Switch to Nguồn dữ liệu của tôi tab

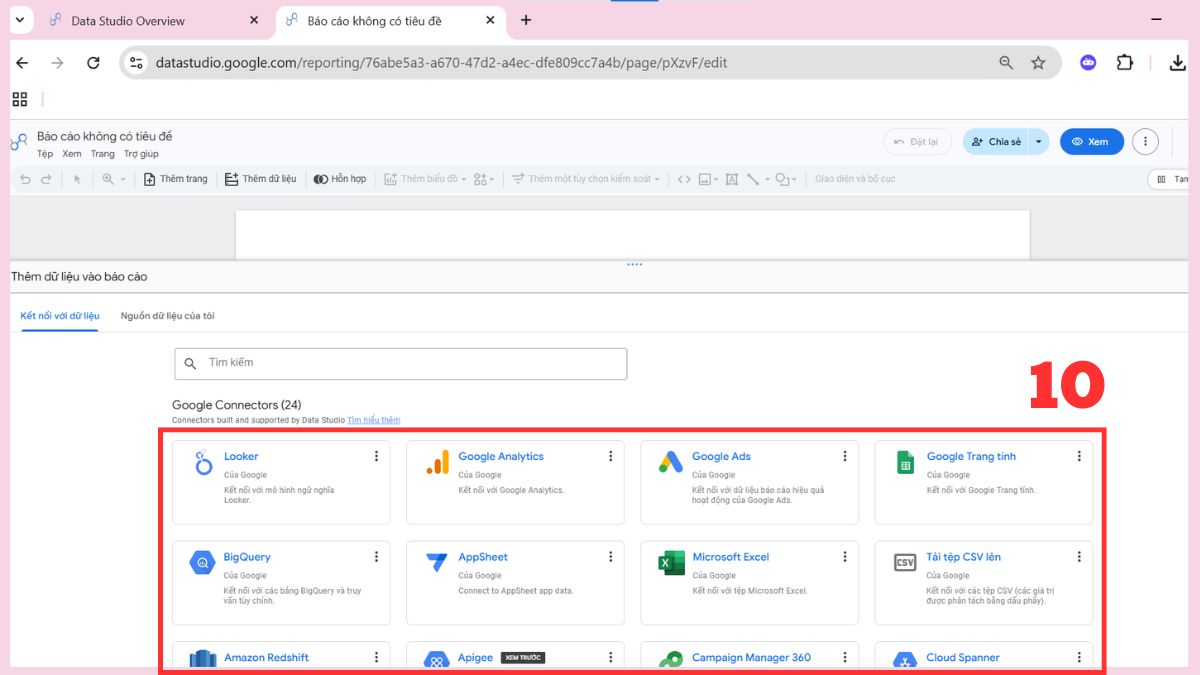[168, 316]
